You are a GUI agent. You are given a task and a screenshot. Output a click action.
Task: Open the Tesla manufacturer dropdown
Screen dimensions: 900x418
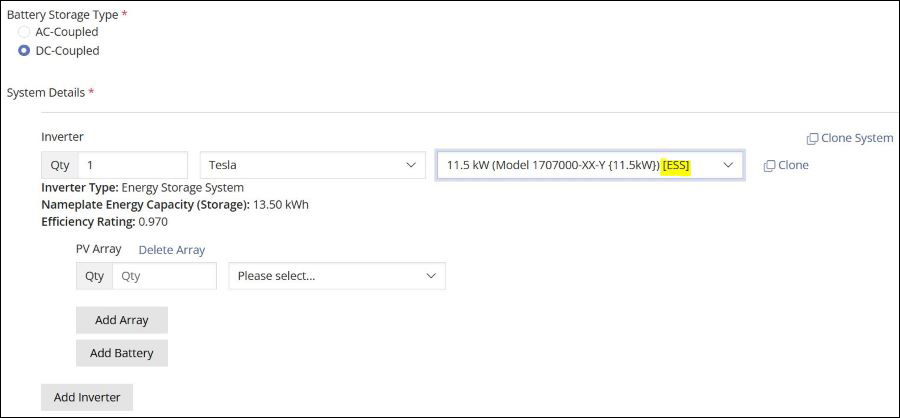312,165
